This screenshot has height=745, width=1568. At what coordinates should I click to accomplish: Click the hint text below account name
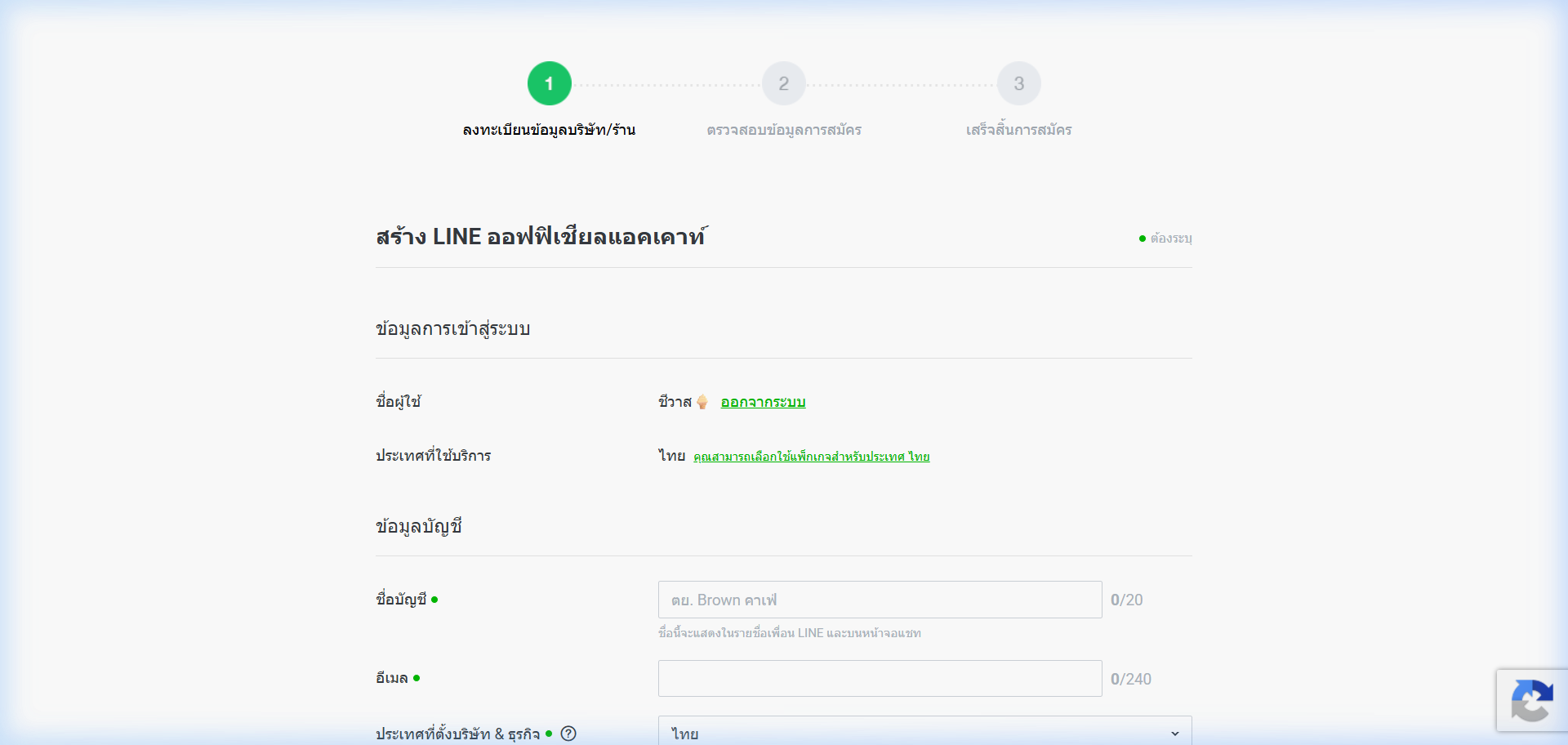790,633
